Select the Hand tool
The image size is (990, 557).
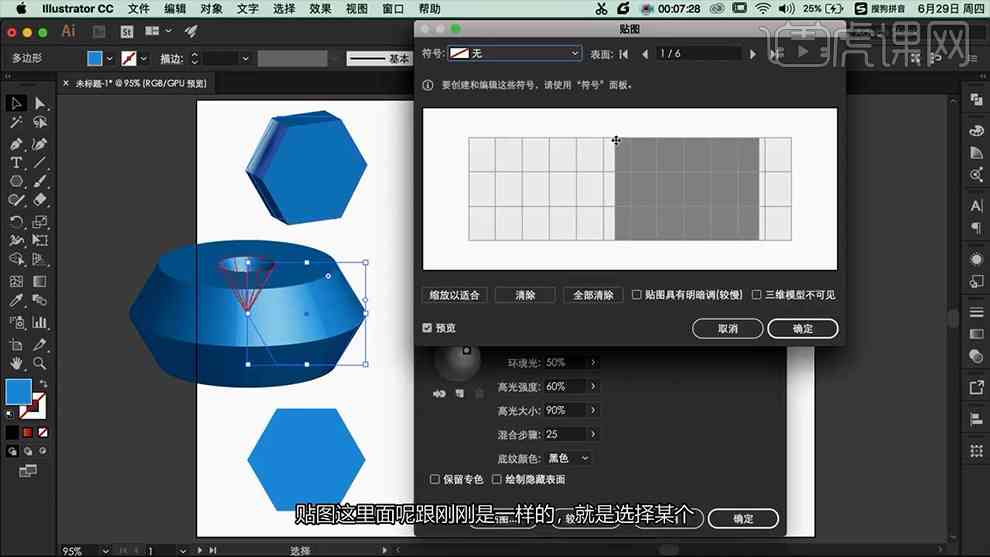[16, 363]
